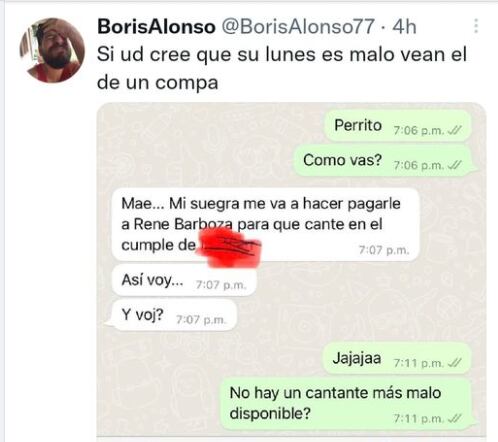
Task: Open the BorisAlonso display name link
Action: pos(156,26)
